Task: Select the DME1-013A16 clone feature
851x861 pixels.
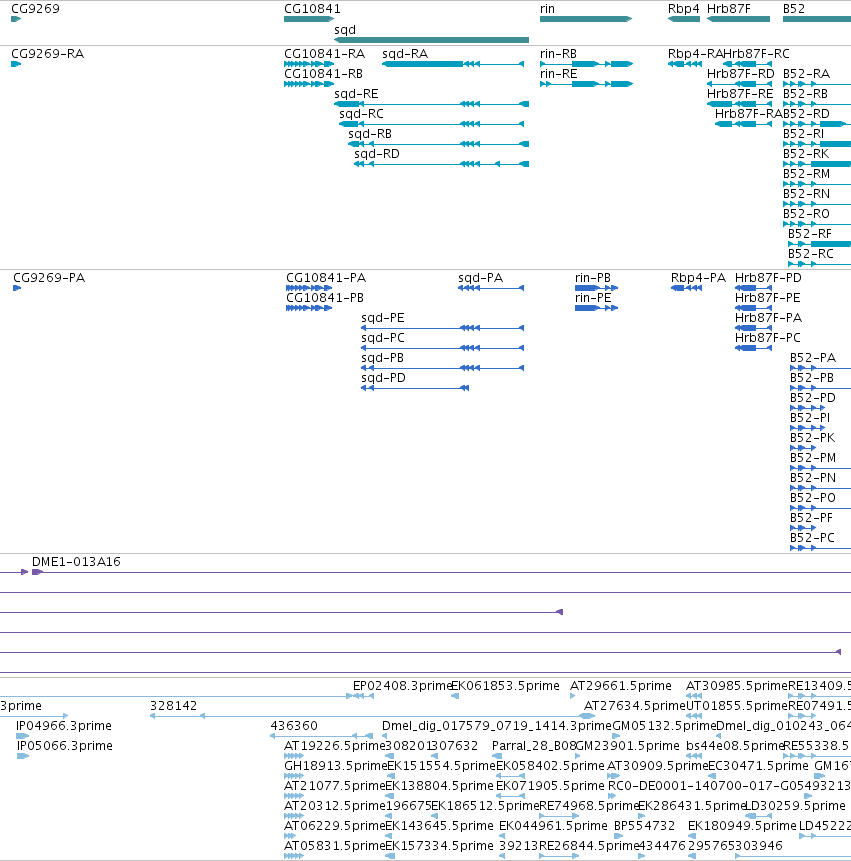Action: coord(439,572)
